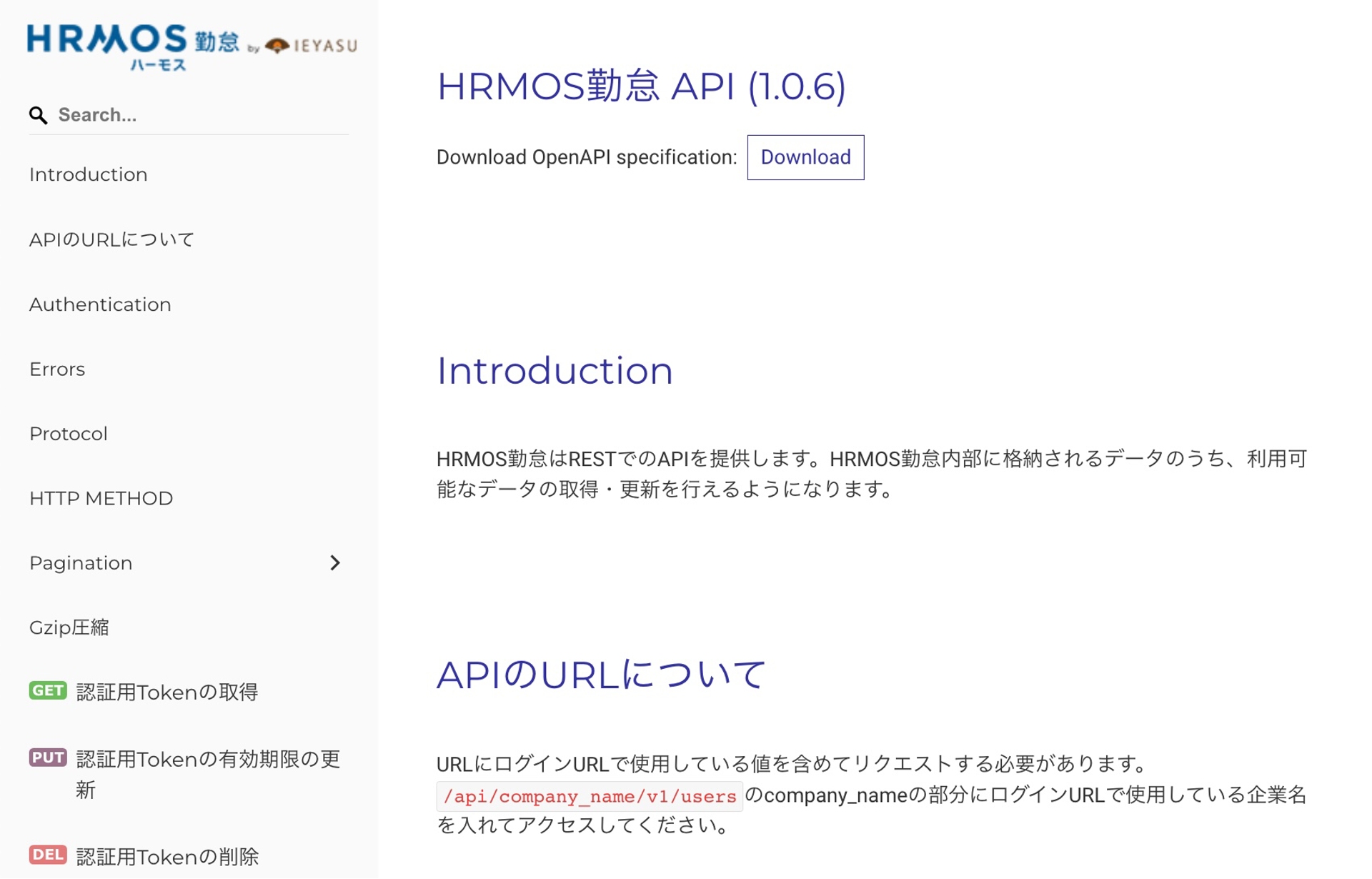Download the OpenAPI specification

(x=805, y=157)
